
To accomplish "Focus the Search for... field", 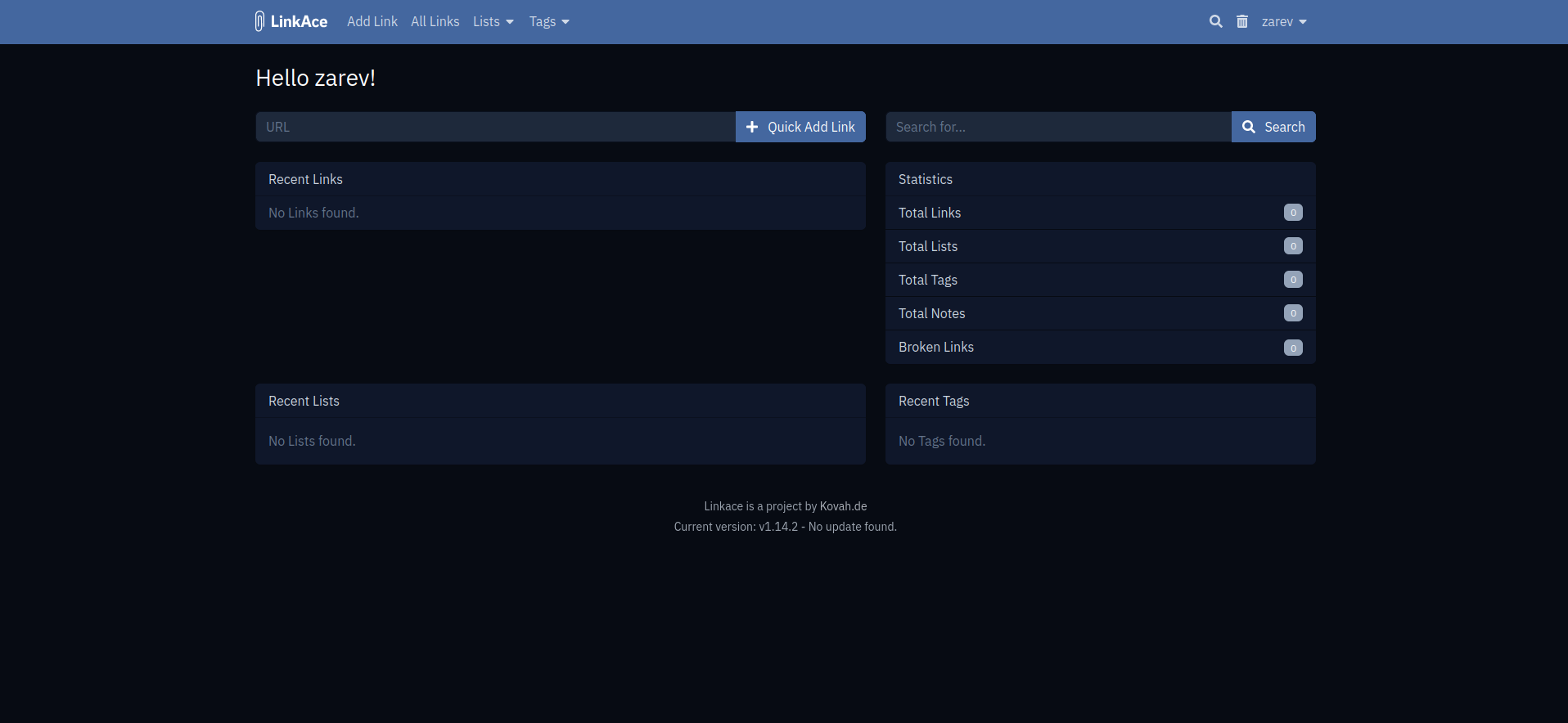I will click(x=1059, y=127).
